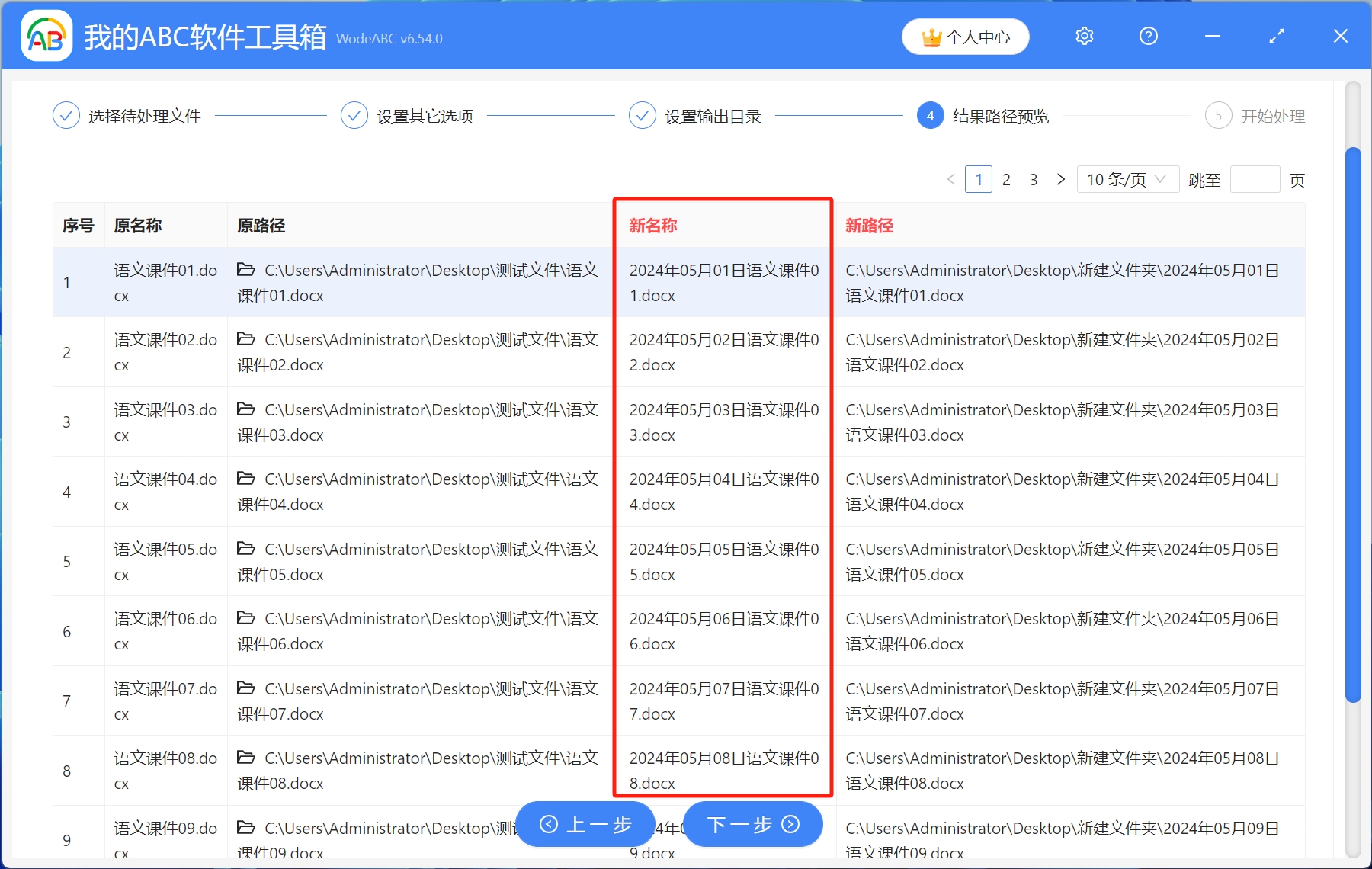1372x869 pixels.
Task: Open the help question-mark icon
Action: 1148,36
